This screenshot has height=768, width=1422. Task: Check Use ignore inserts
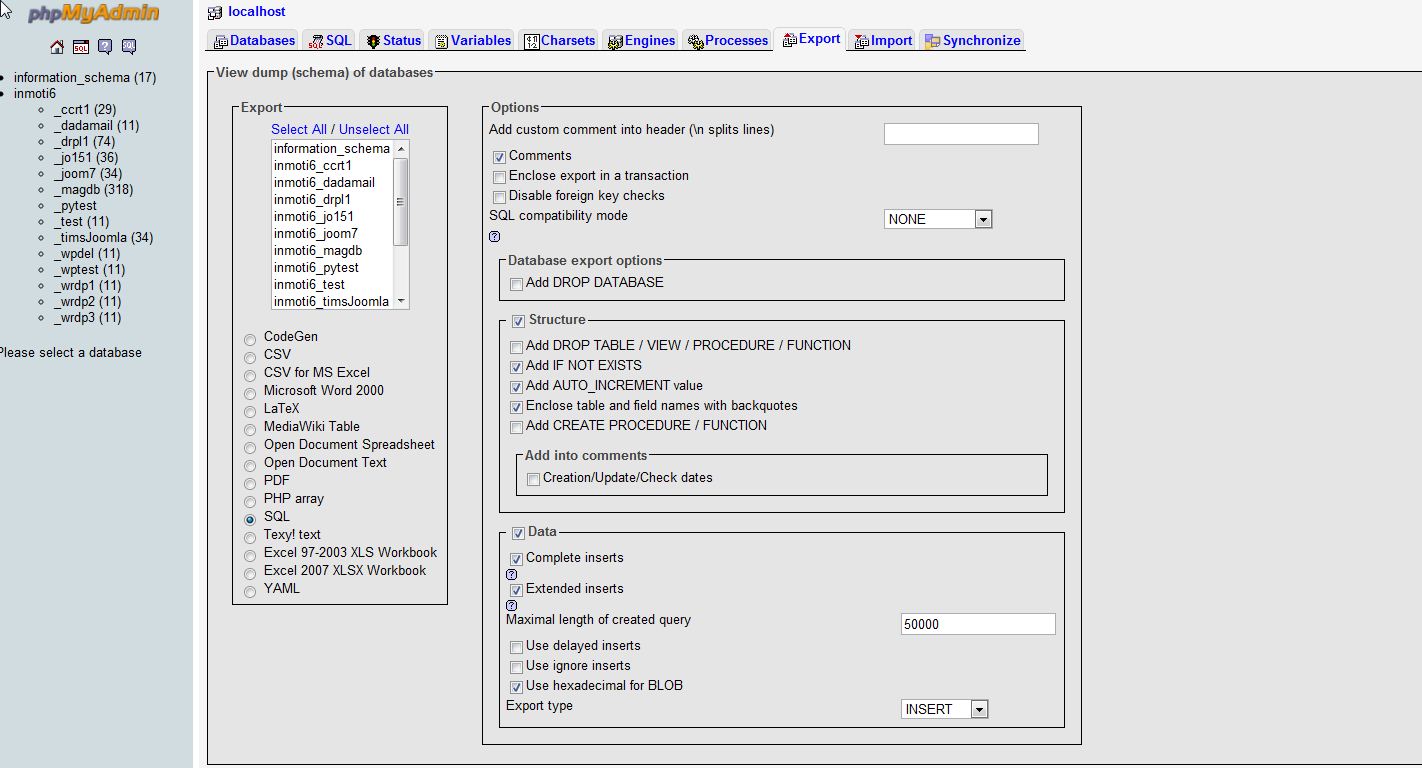click(x=516, y=667)
